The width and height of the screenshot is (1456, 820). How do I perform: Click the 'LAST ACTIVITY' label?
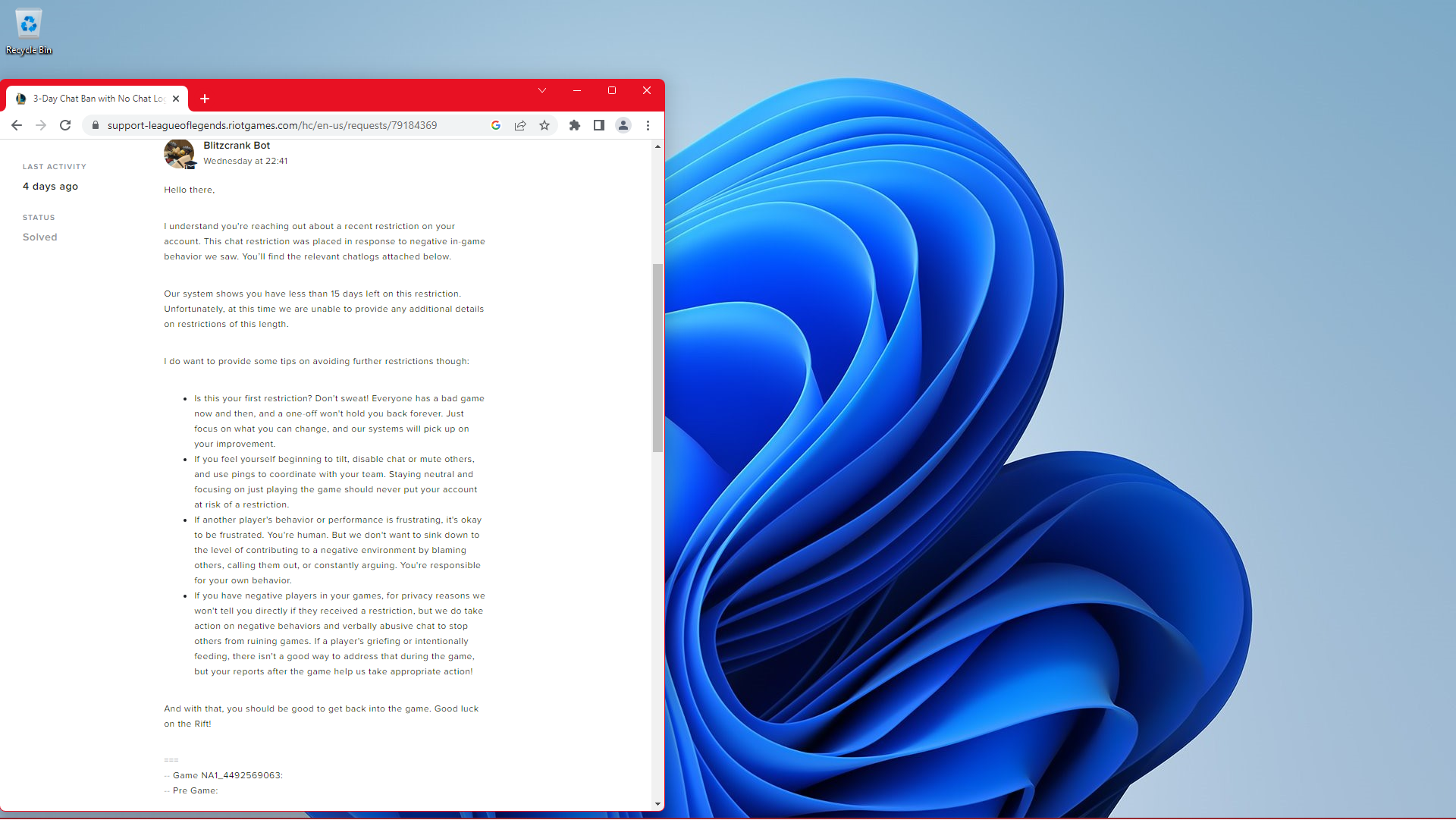(55, 167)
